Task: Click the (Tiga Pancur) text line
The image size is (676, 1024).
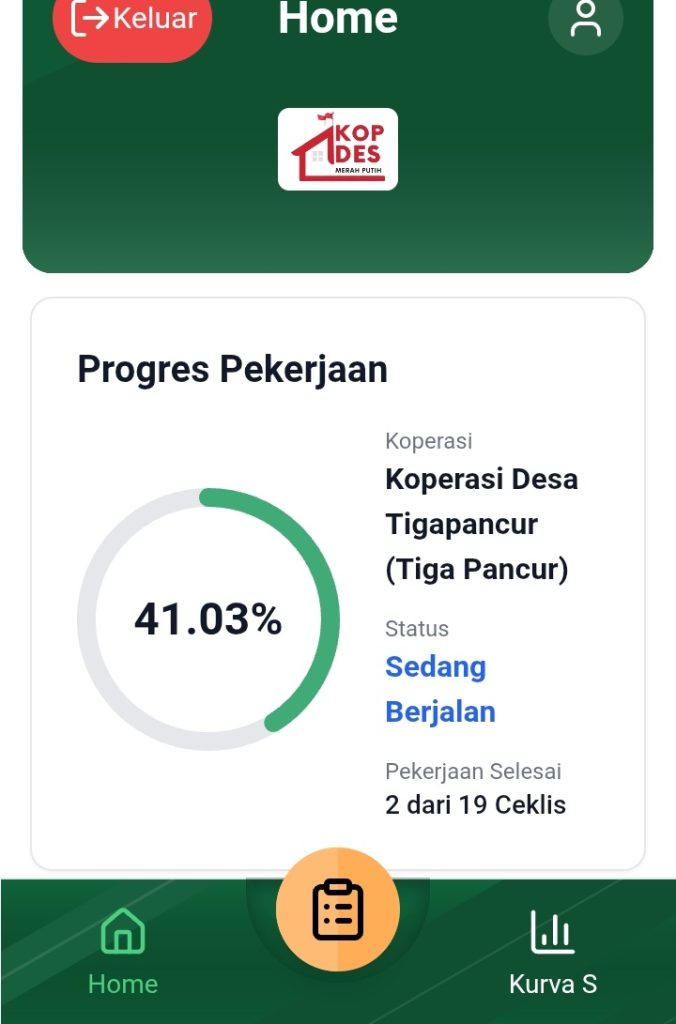Action: coord(476,570)
